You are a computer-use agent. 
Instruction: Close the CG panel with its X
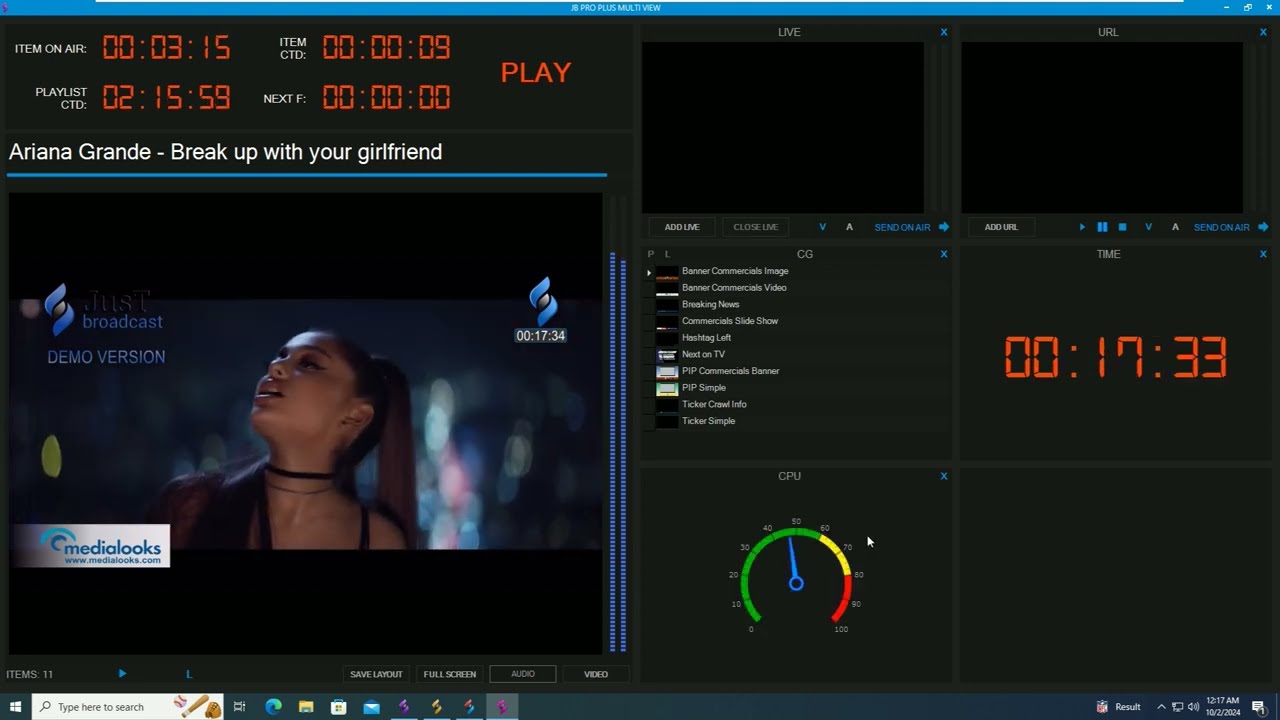(x=943, y=254)
